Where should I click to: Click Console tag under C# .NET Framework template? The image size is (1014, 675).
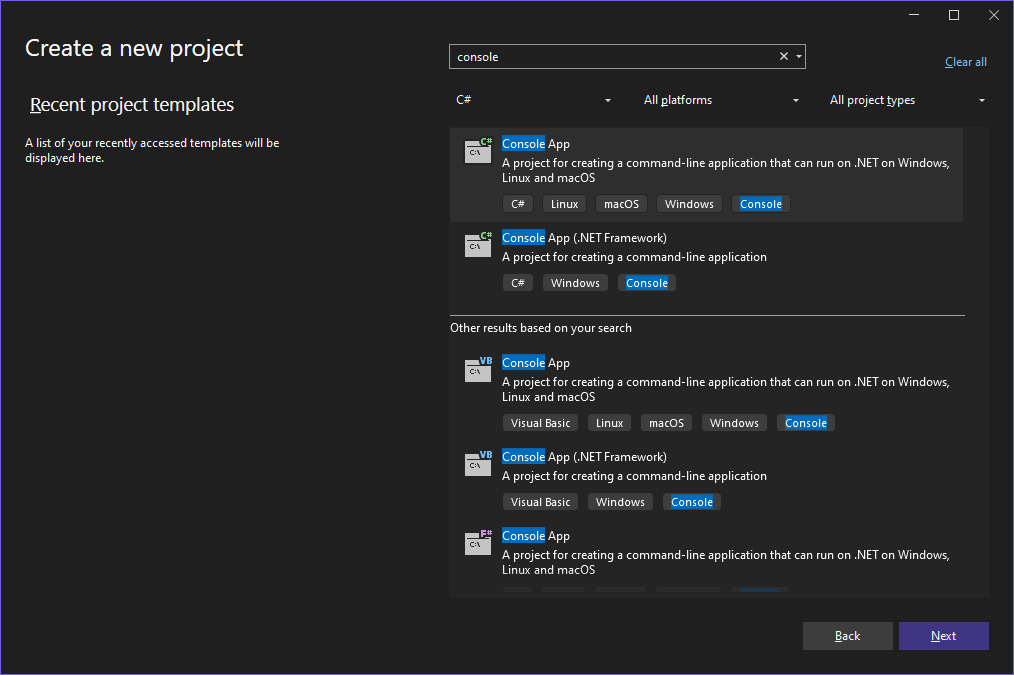(x=647, y=283)
